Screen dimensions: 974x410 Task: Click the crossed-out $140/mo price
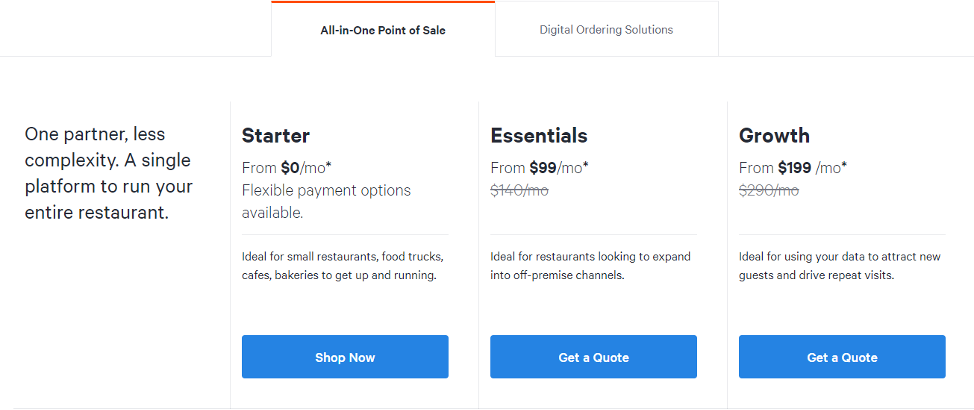click(x=519, y=190)
